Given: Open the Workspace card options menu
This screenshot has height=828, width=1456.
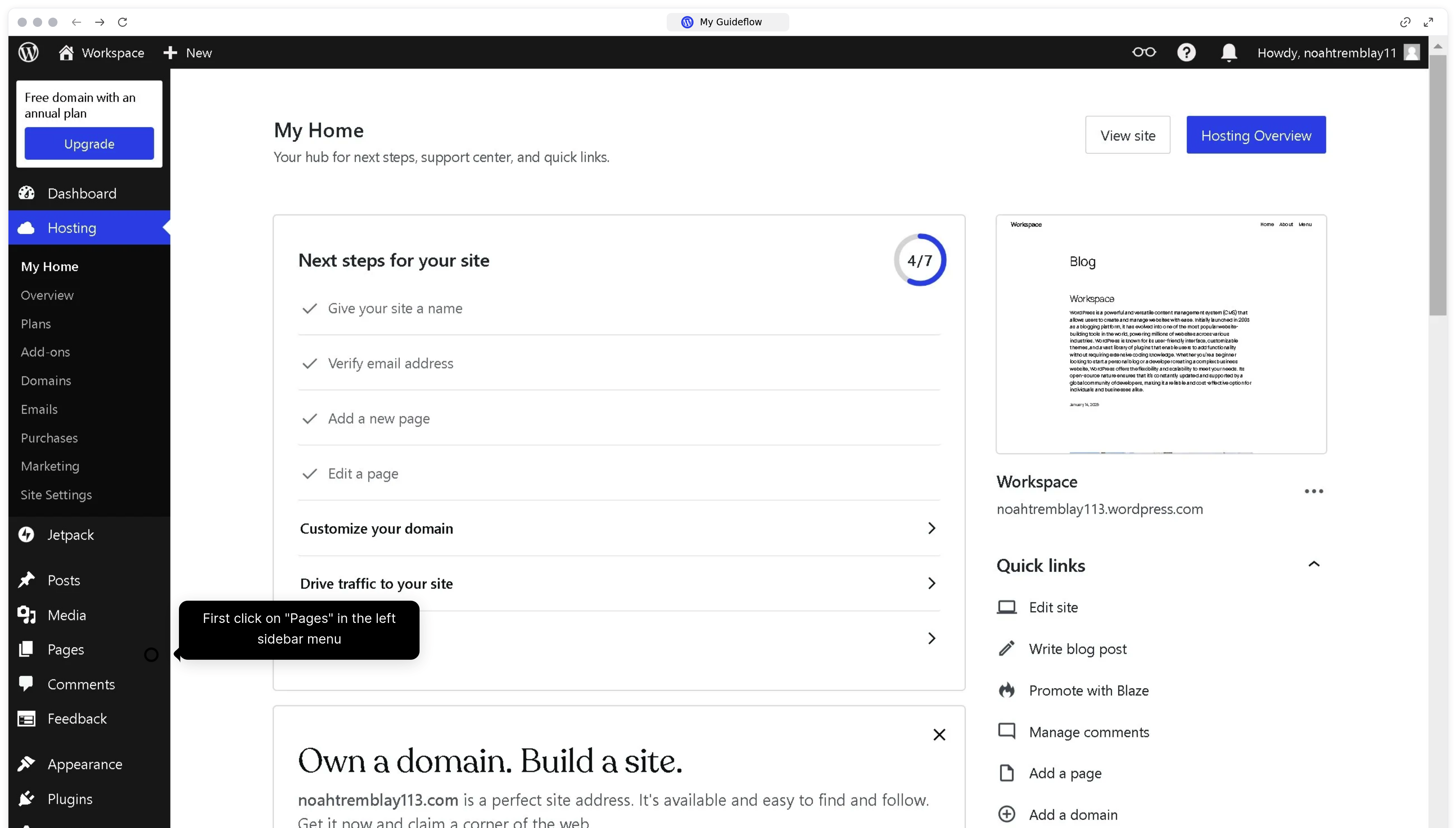Looking at the screenshot, I should coord(1313,491).
